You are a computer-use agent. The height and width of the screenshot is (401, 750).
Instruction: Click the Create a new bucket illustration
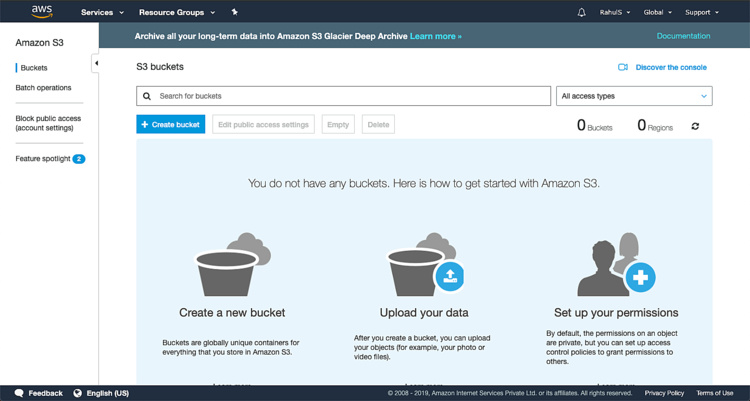click(231, 264)
